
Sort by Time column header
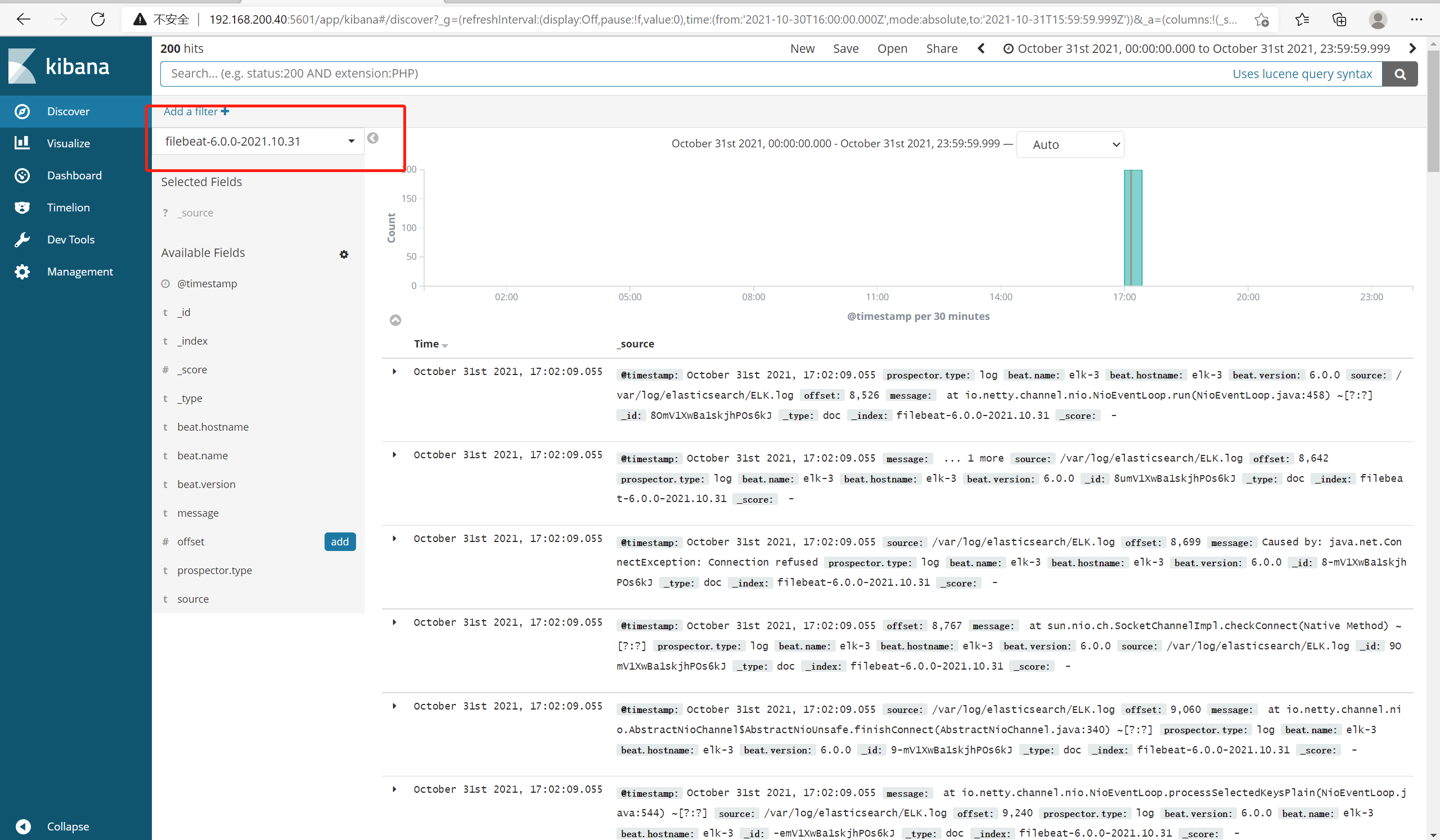click(x=431, y=344)
